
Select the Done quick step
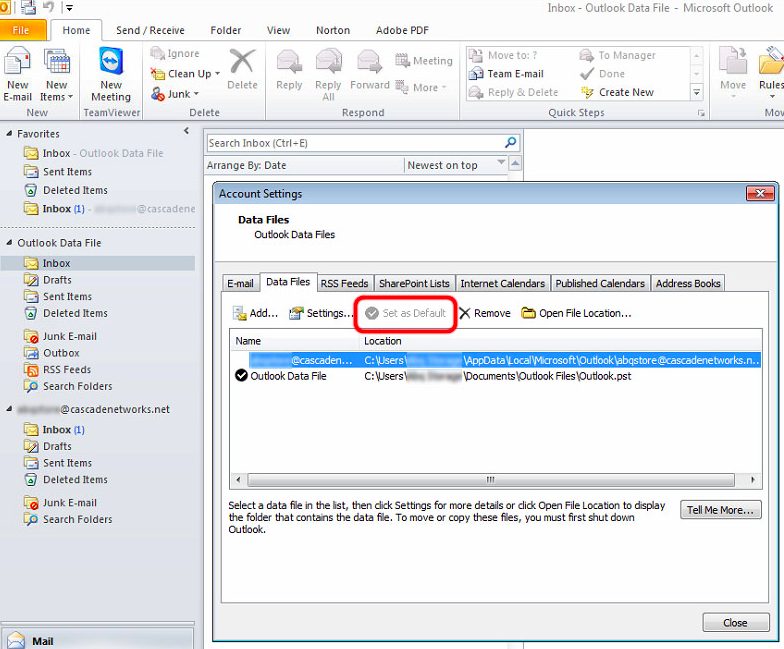coord(602,74)
